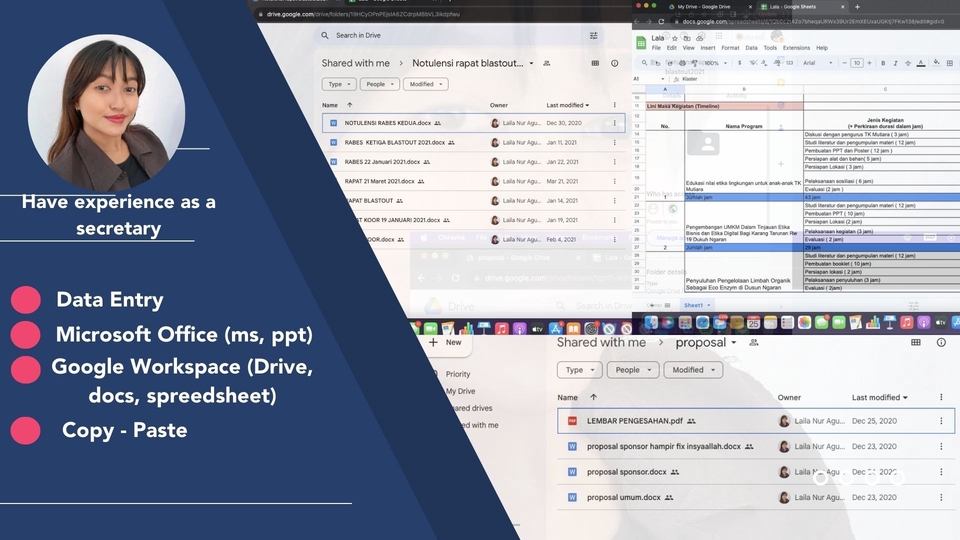Click the view details icon in Notulensi folder

point(616,63)
